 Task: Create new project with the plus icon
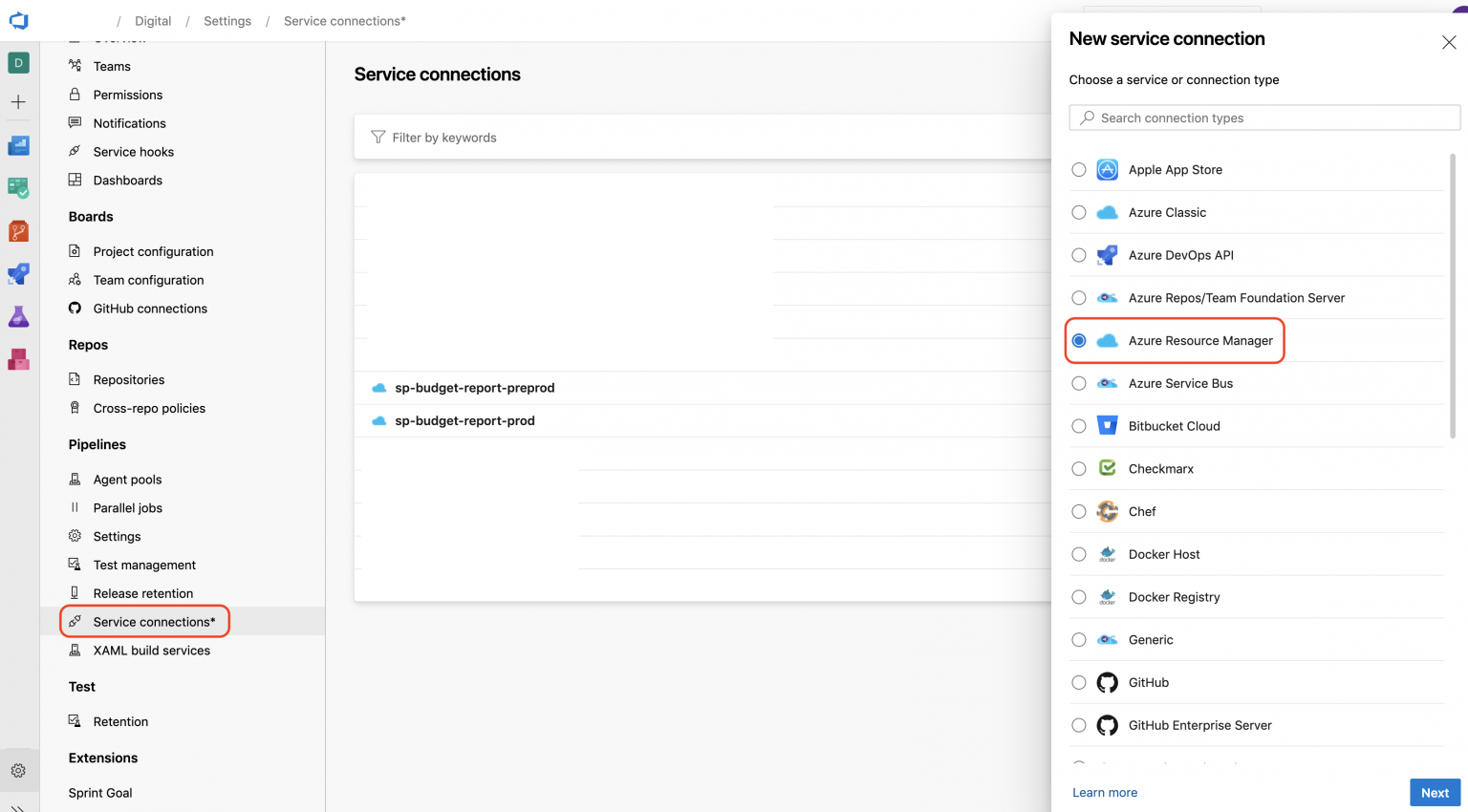[19, 100]
